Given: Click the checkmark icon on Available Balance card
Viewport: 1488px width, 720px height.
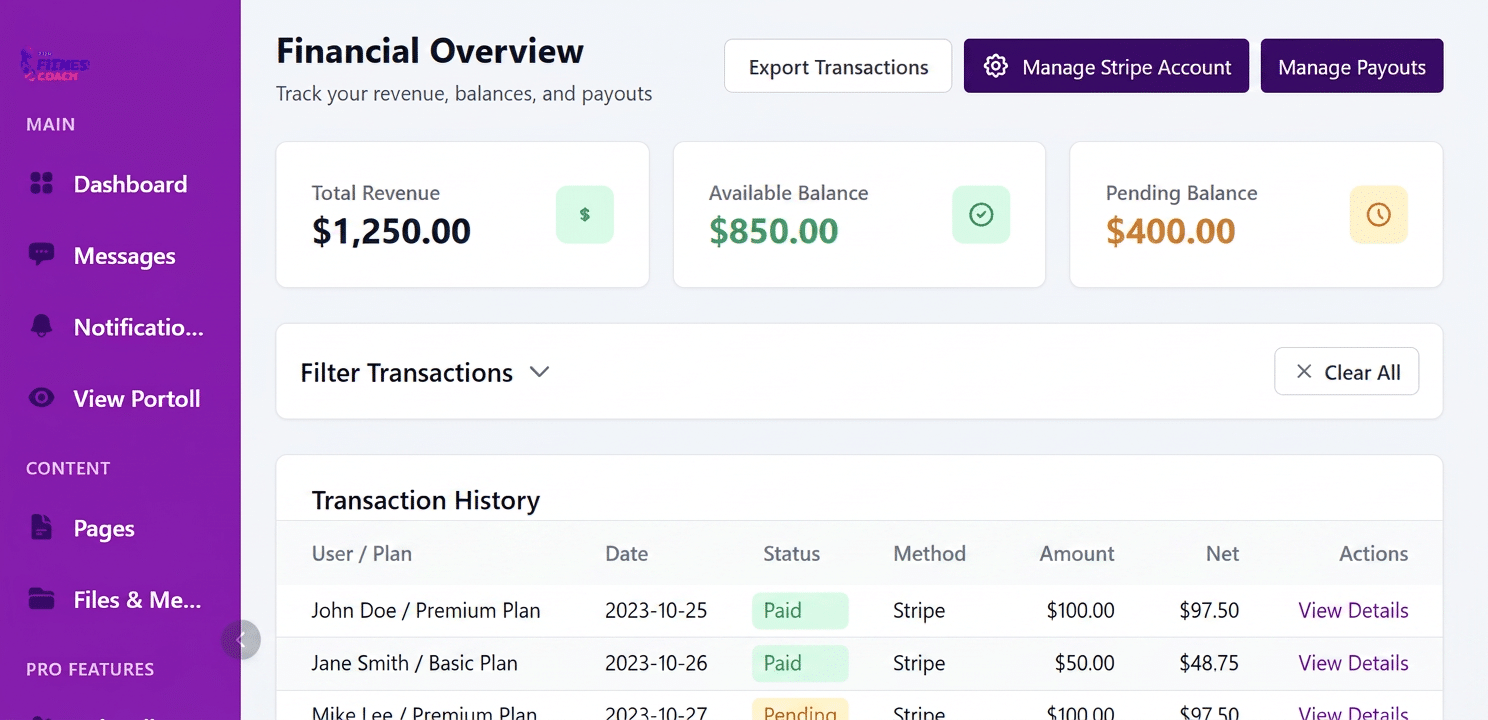Looking at the screenshot, I should click(981, 215).
